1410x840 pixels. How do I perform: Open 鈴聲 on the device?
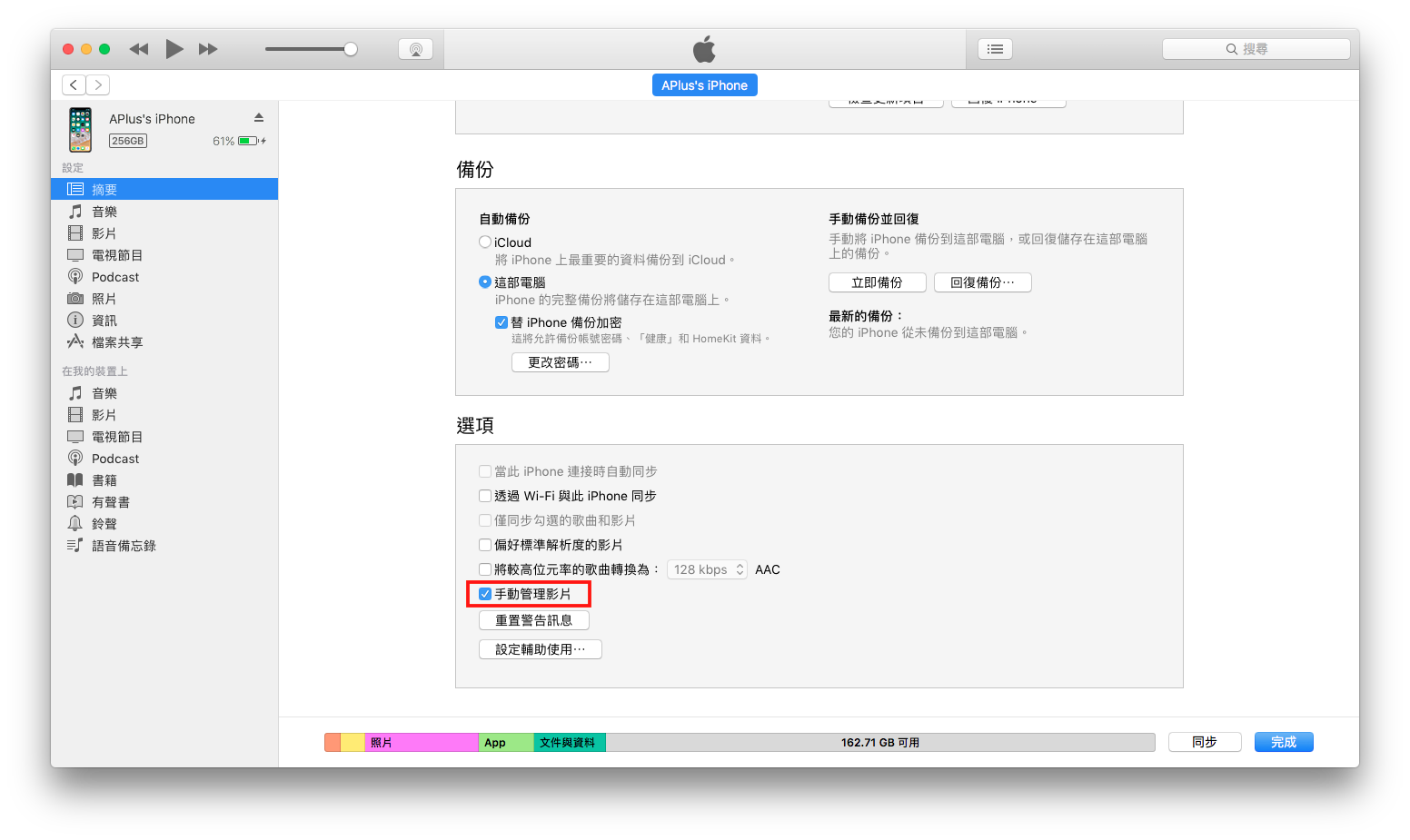pos(164,524)
